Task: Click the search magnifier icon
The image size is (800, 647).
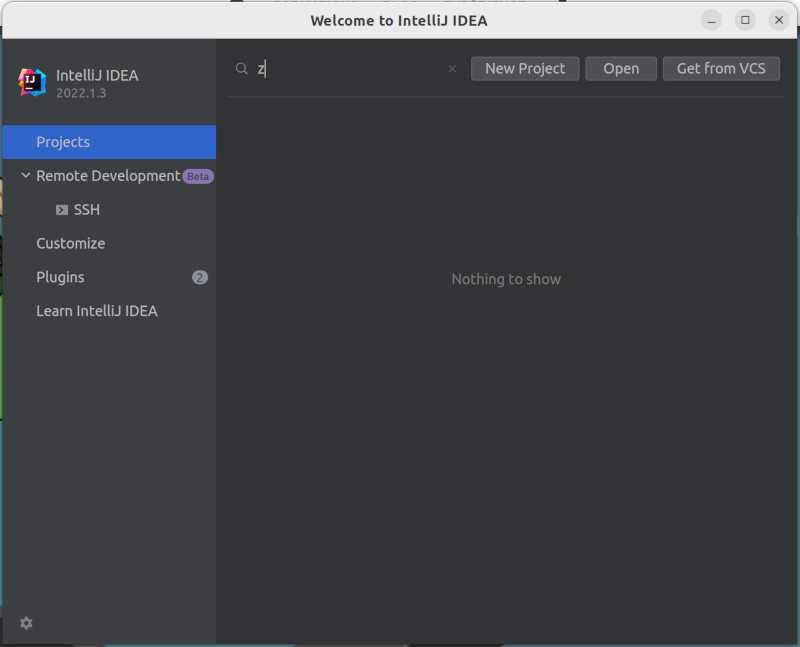Action: point(242,68)
